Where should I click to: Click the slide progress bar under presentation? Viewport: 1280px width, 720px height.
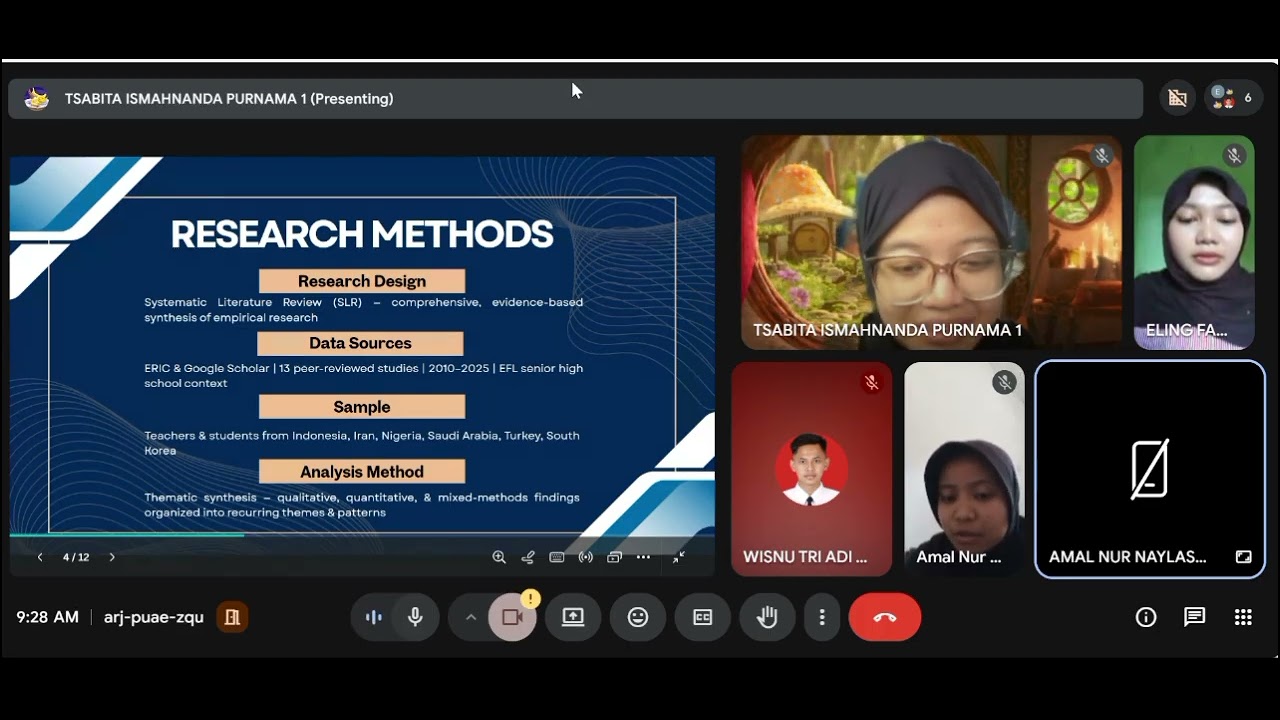tap(362, 535)
